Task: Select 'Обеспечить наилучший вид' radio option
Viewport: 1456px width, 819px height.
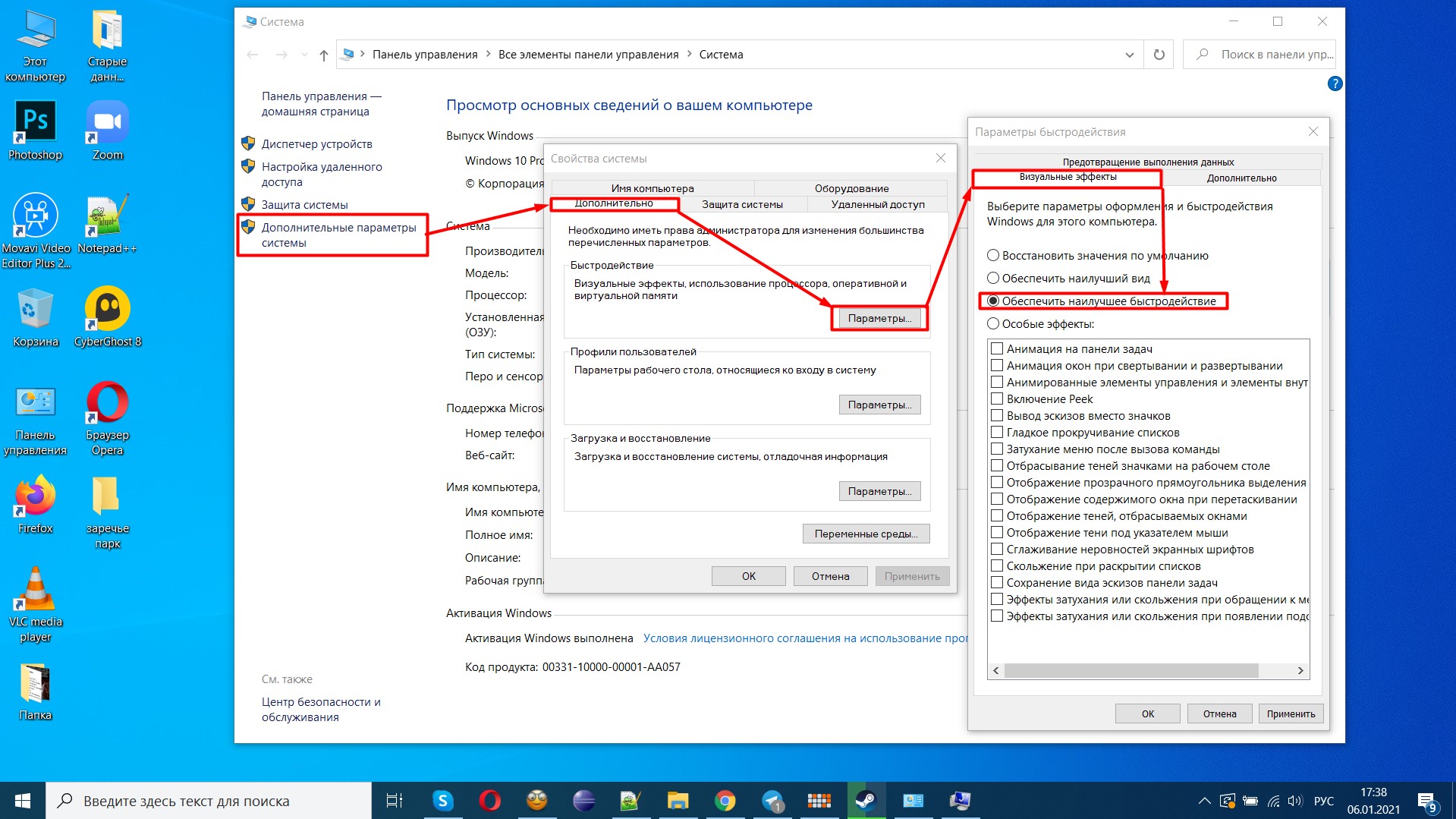Action: (993, 279)
